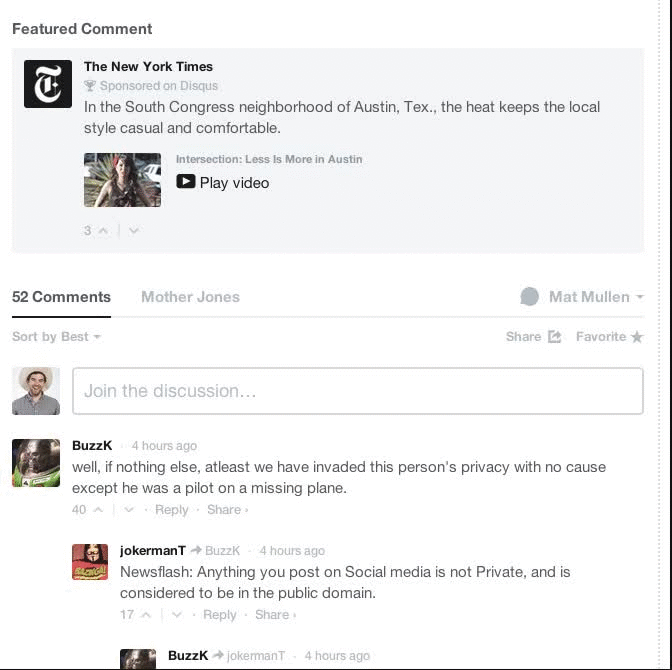672x670 pixels.
Task: Upvote jokermanT's Newsflash reply
Action: 146,615
